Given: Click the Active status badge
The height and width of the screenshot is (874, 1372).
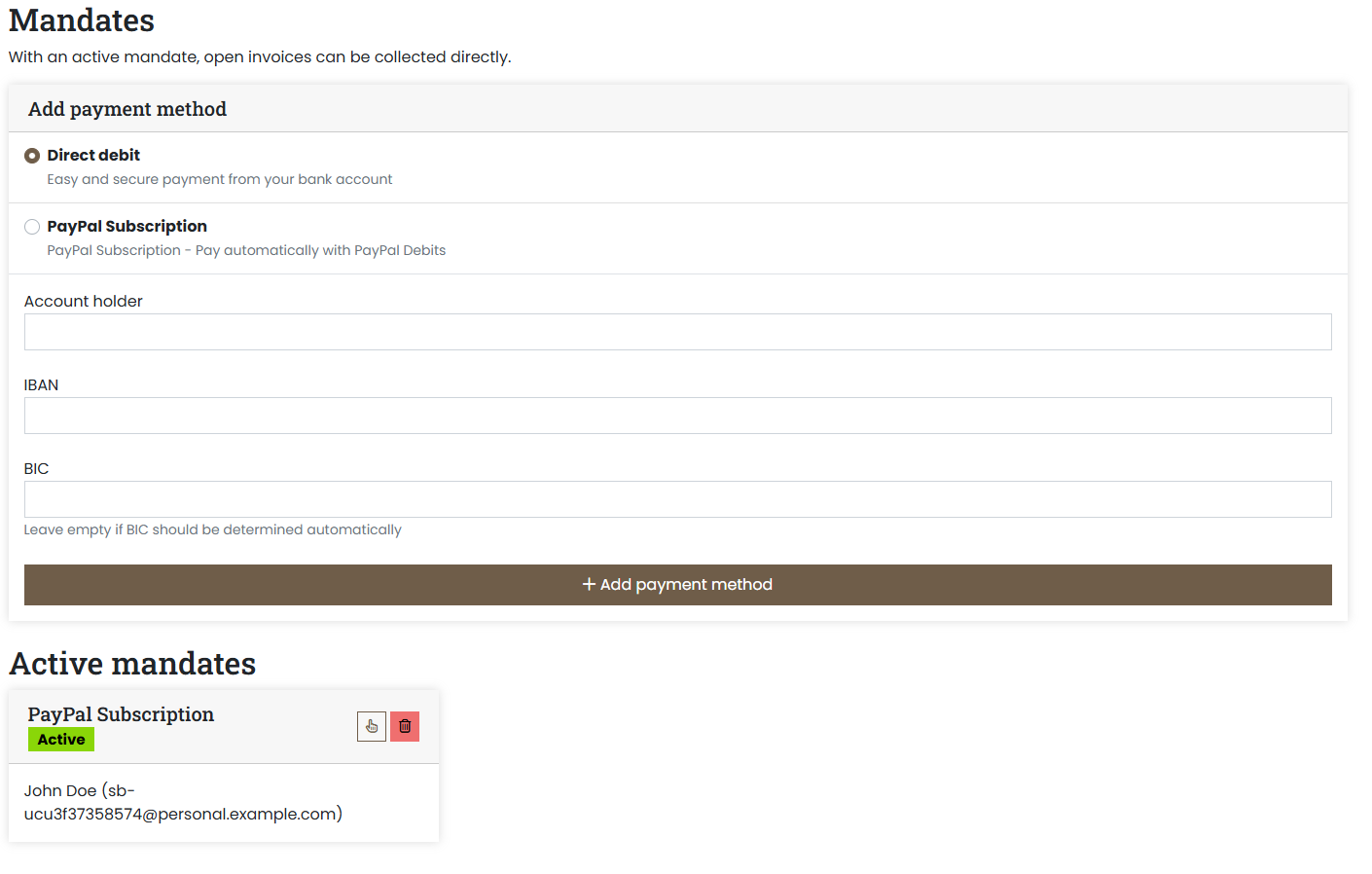Looking at the screenshot, I should (x=60, y=739).
